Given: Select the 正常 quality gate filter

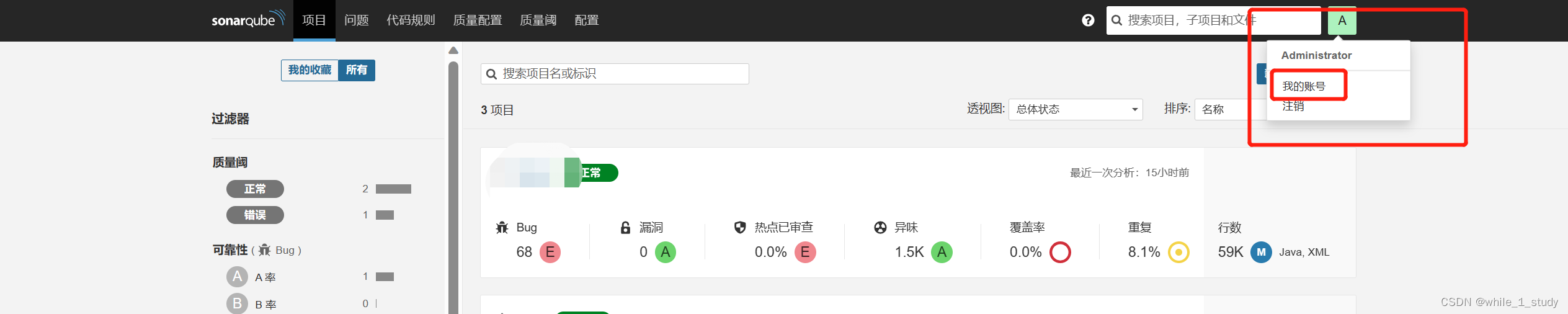Looking at the screenshot, I should click(x=255, y=189).
